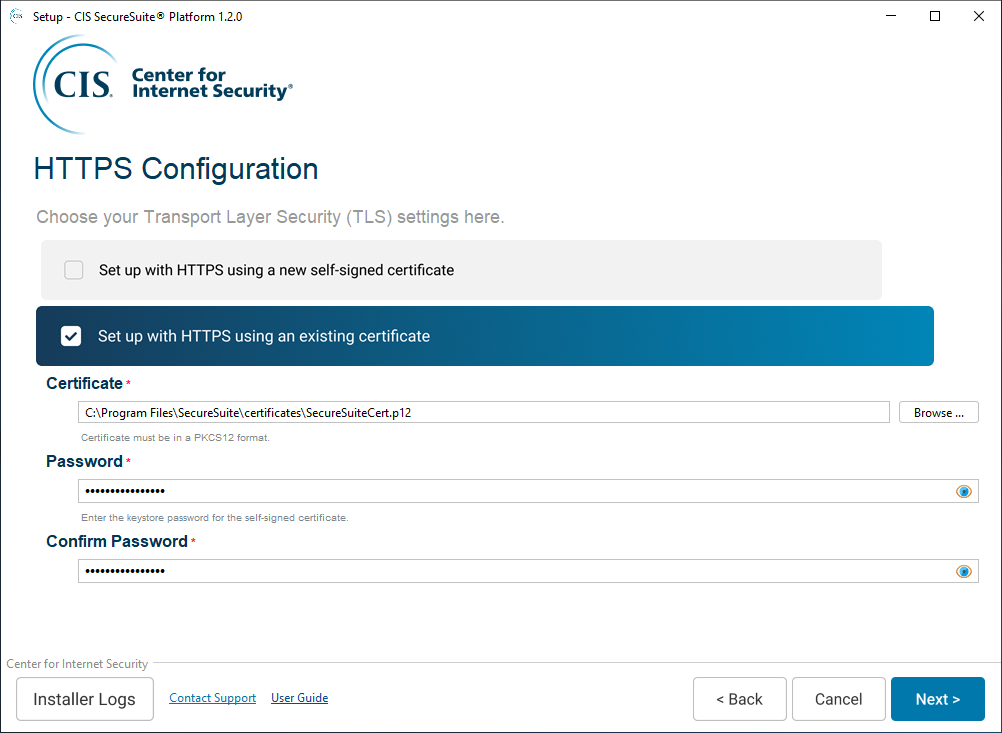Show the Password field characters via eye icon
Image resolution: width=1002 pixels, height=733 pixels.
pos(964,491)
